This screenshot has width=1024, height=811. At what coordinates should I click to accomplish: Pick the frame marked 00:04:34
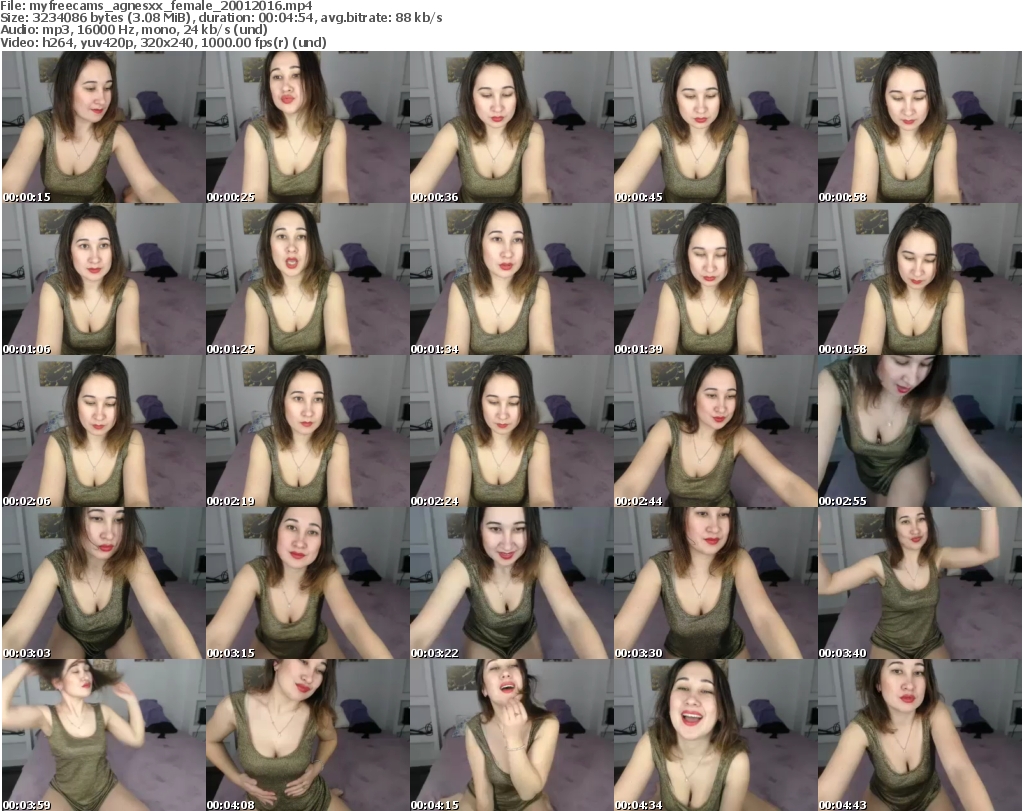tap(715, 735)
